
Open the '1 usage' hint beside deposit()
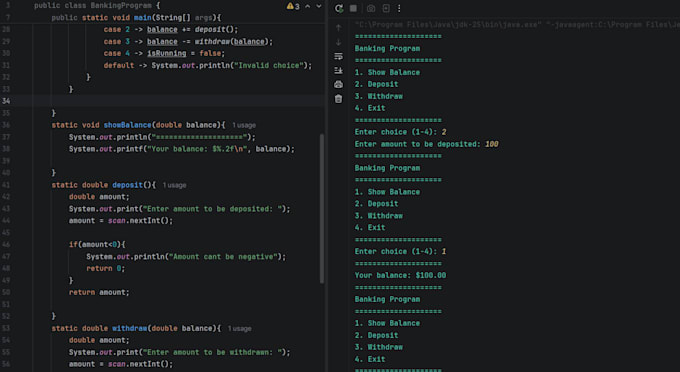pos(175,185)
